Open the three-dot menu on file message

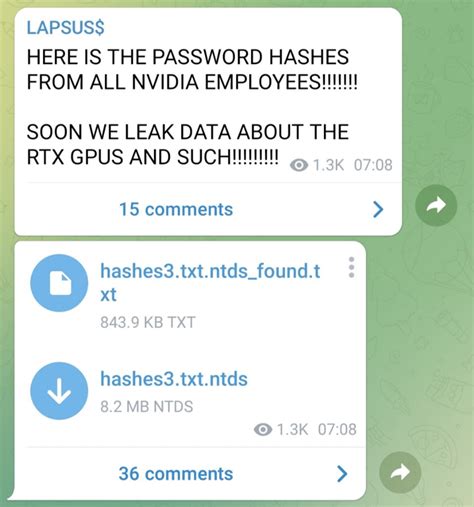[x=351, y=267]
